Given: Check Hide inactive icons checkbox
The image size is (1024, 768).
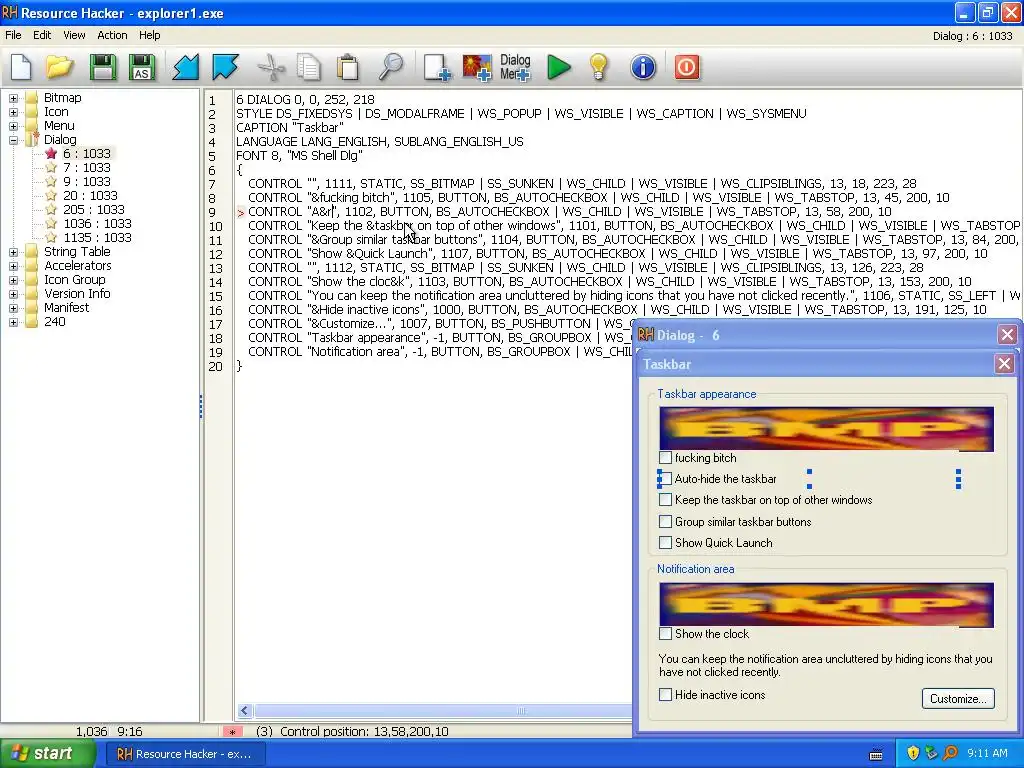Looking at the screenshot, I should 665,695.
